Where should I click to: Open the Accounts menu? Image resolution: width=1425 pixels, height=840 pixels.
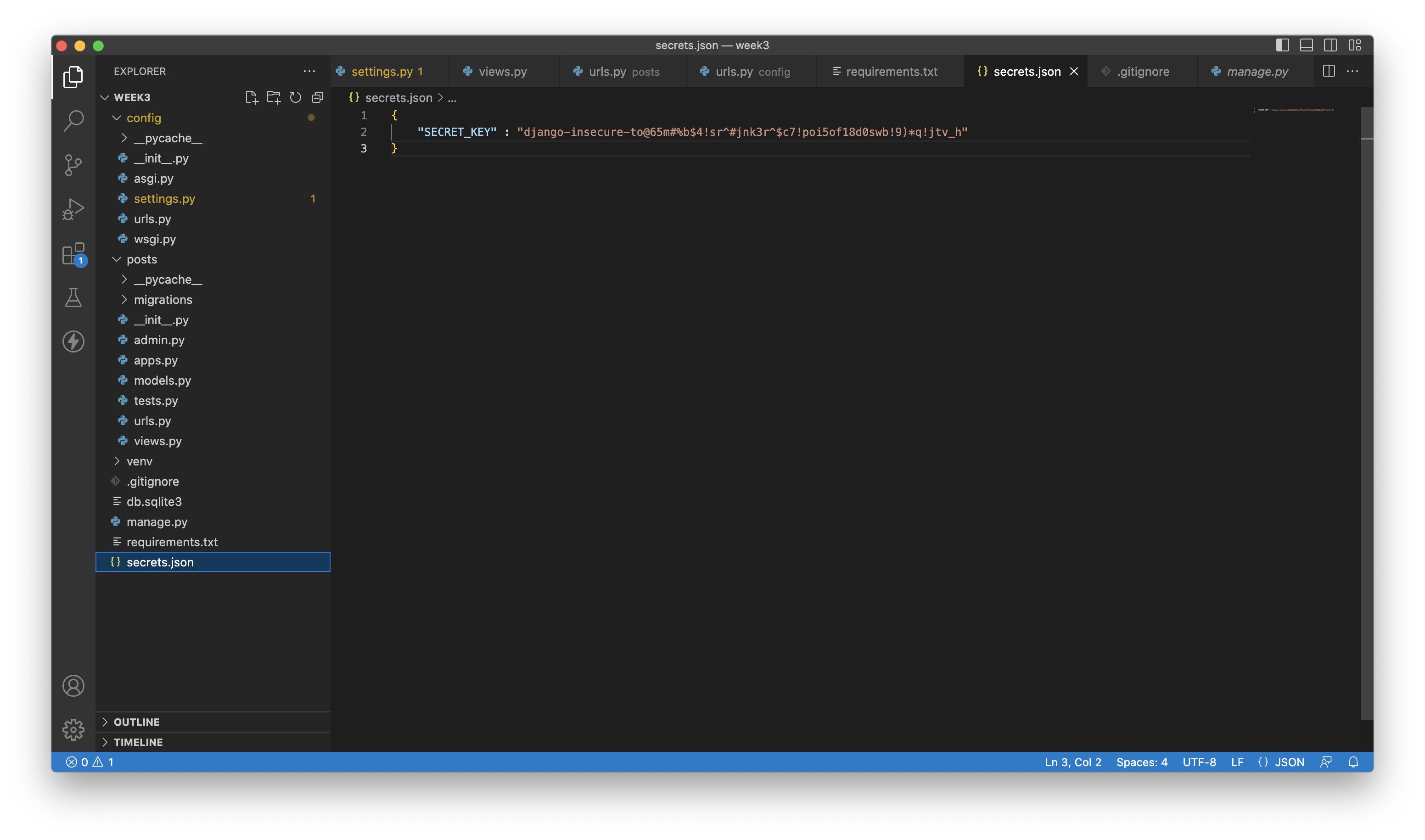point(73,685)
